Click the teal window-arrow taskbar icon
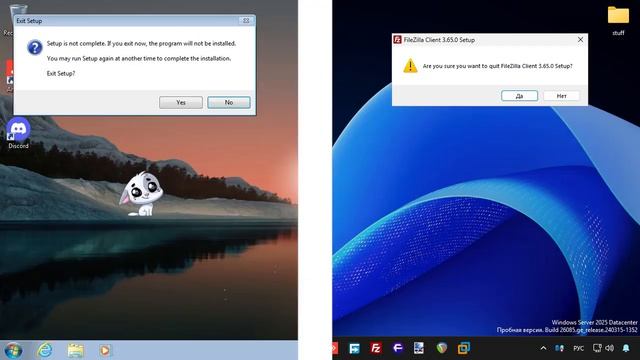This screenshot has height=360, width=640. tap(354, 349)
